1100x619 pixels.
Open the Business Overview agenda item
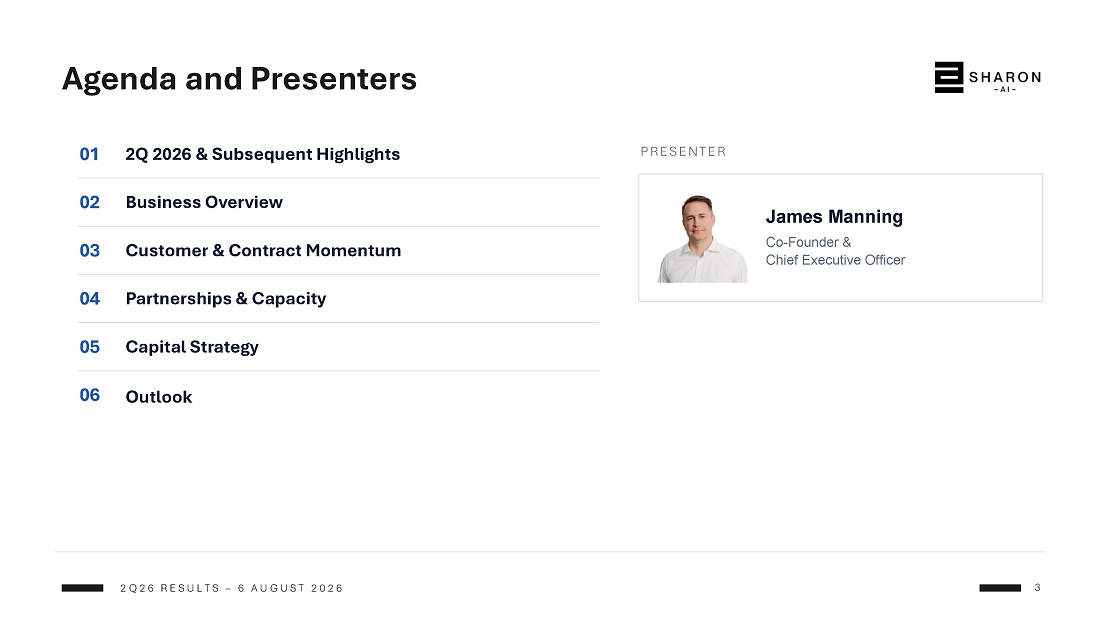pos(204,202)
